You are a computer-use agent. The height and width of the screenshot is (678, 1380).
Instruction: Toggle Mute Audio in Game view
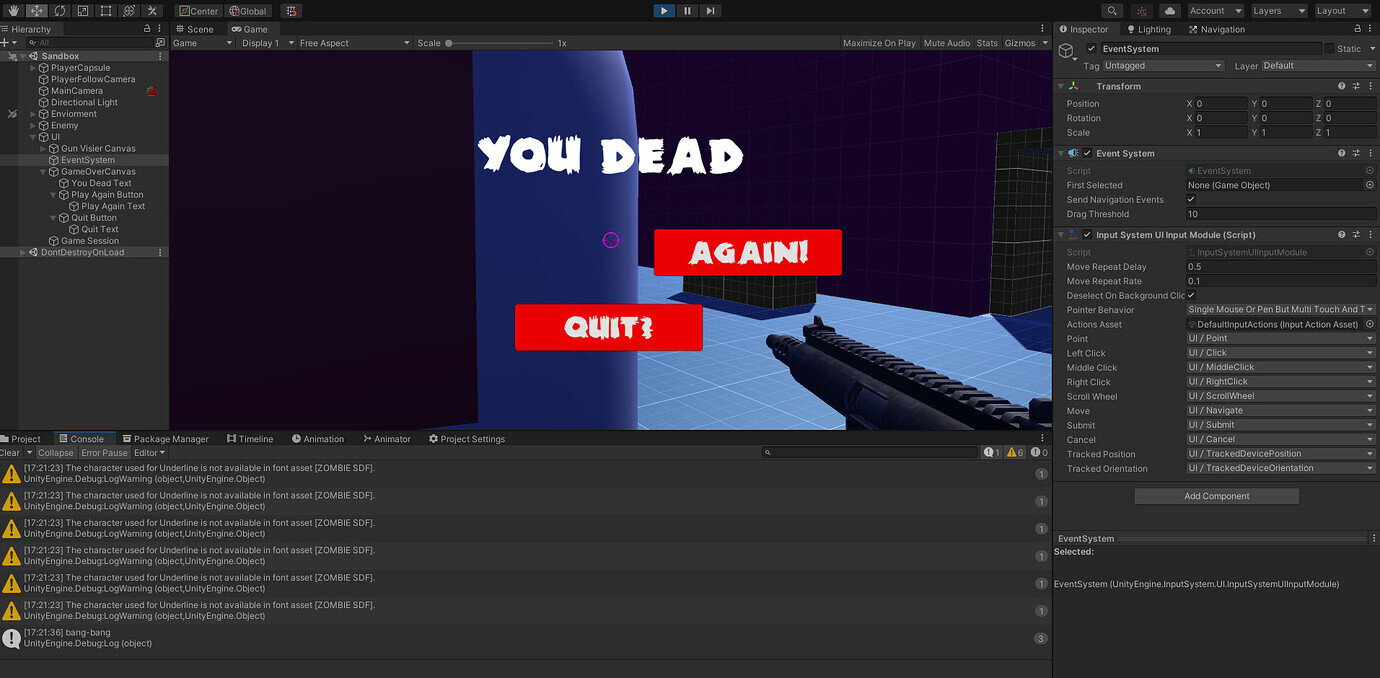click(947, 43)
